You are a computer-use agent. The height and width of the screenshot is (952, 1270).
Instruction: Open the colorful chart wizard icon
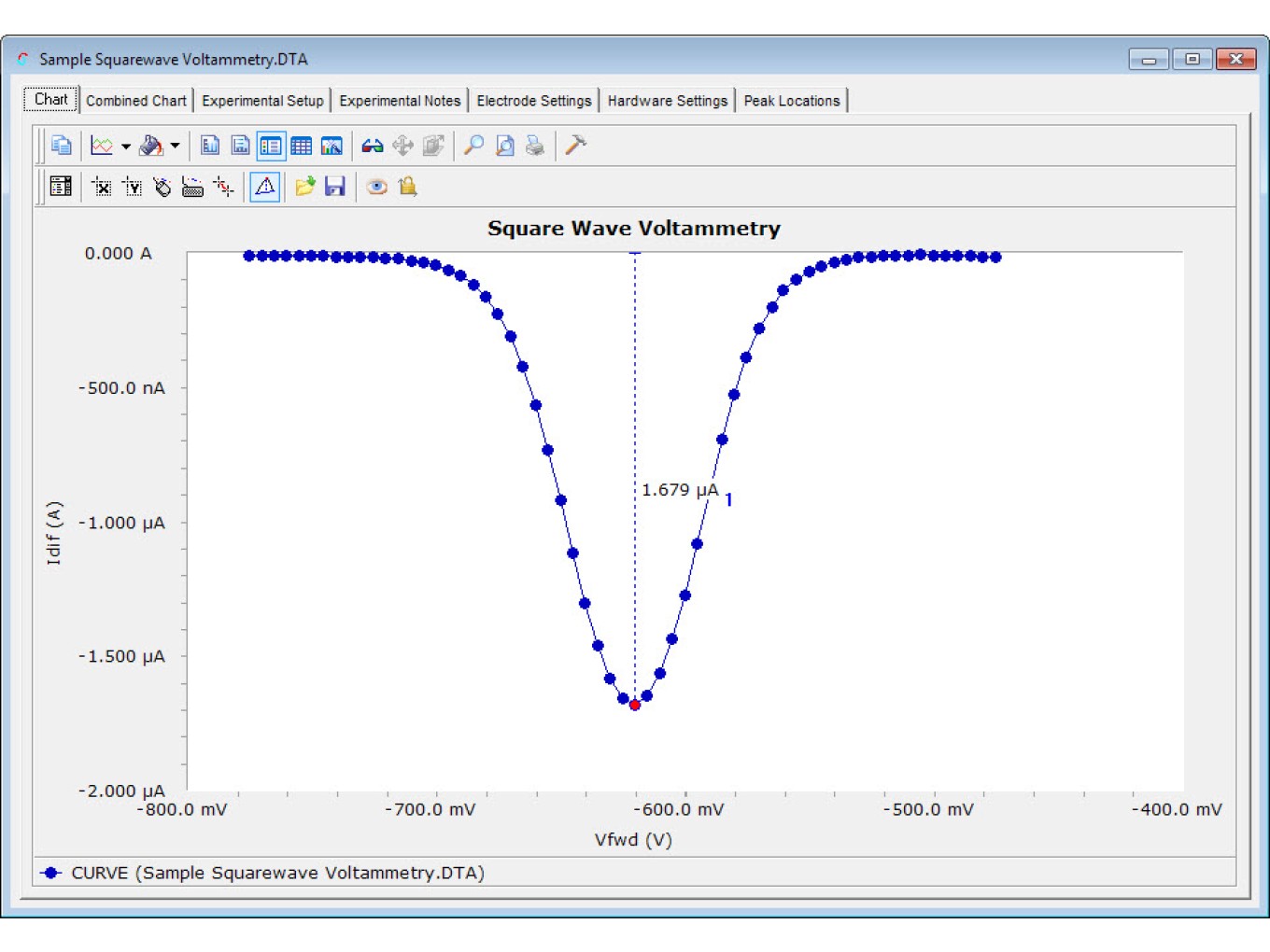332,146
